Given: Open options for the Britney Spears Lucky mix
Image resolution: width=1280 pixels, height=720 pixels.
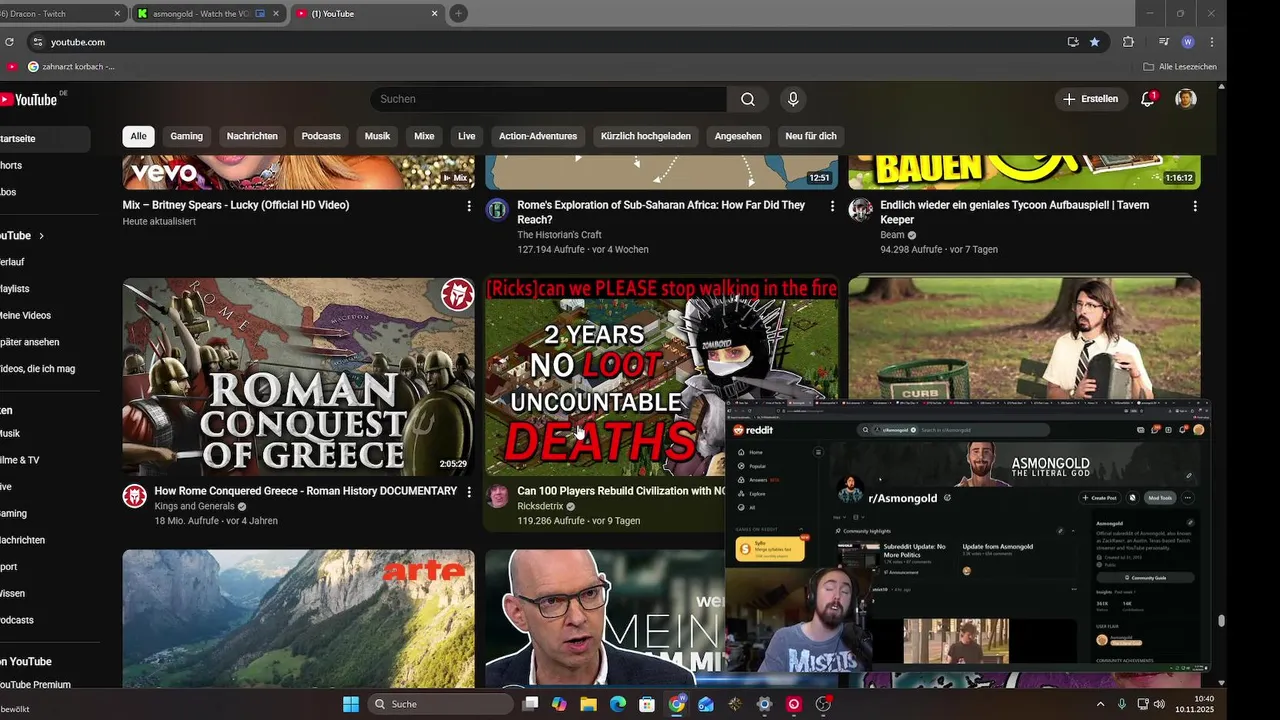Looking at the screenshot, I should click(x=469, y=206).
